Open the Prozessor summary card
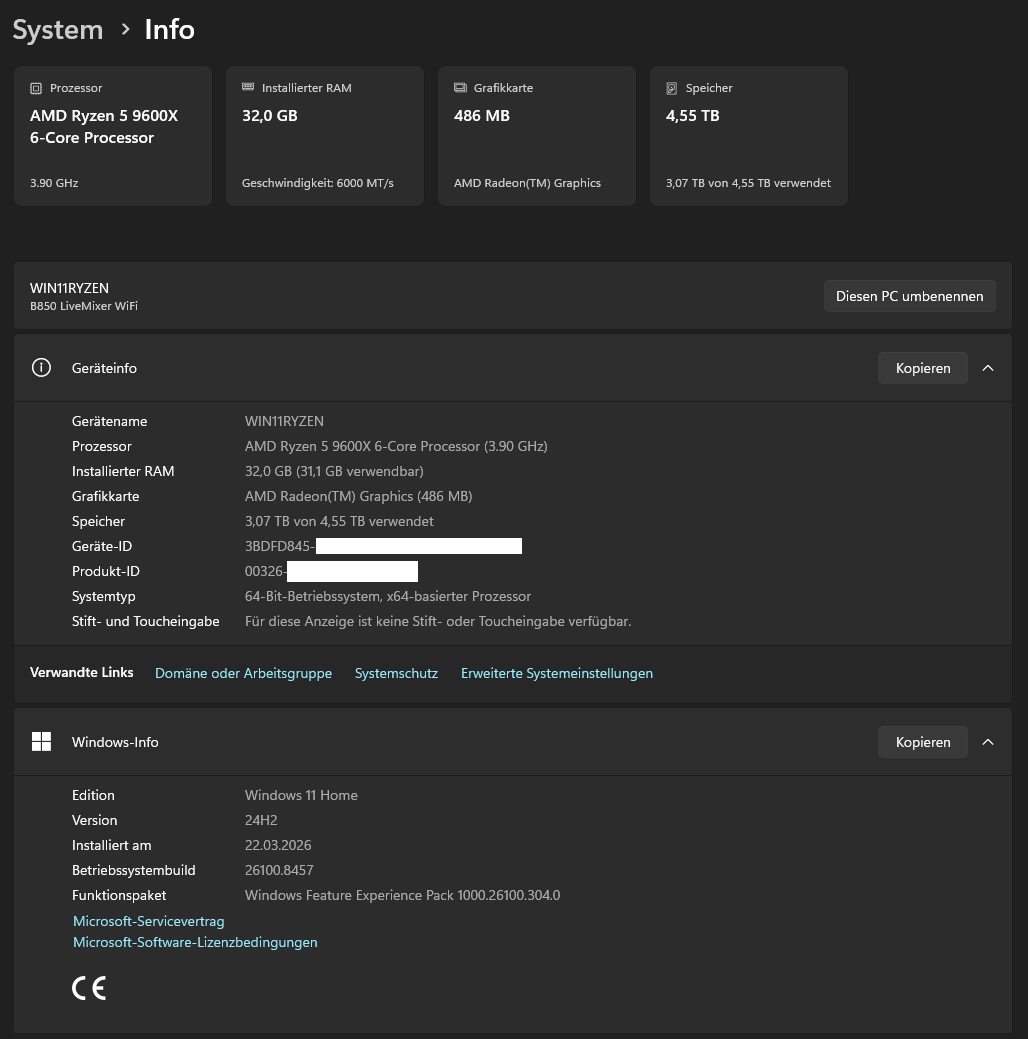The height and width of the screenshot is (1039, 1028). [x=113, y=136]
